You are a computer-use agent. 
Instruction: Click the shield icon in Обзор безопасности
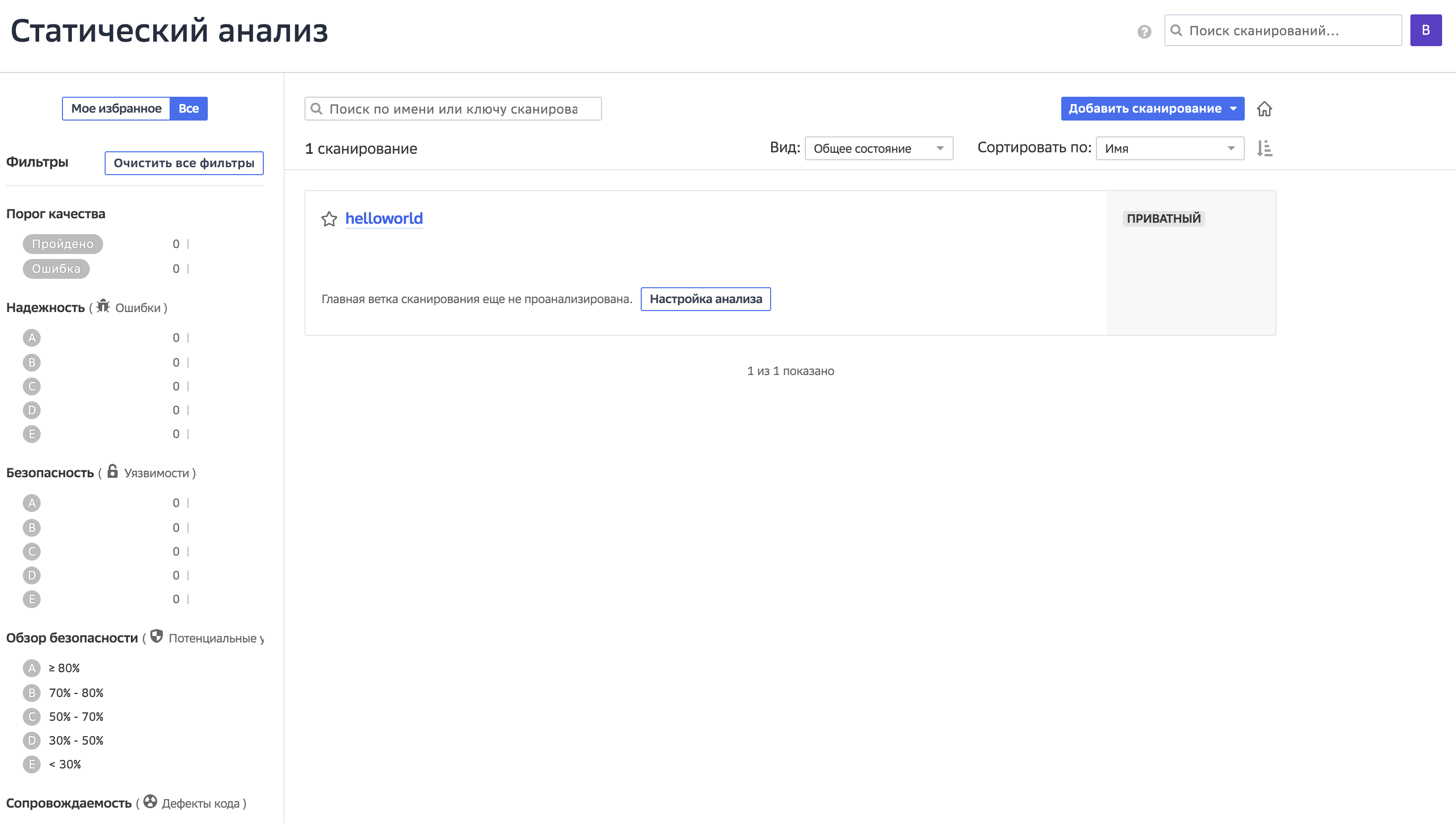point(156,637)
